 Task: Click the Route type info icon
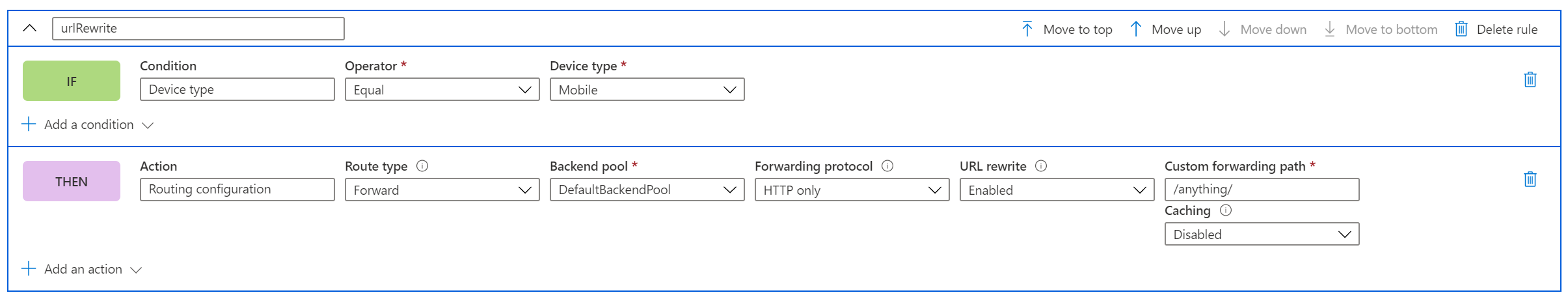click(422, 166)
